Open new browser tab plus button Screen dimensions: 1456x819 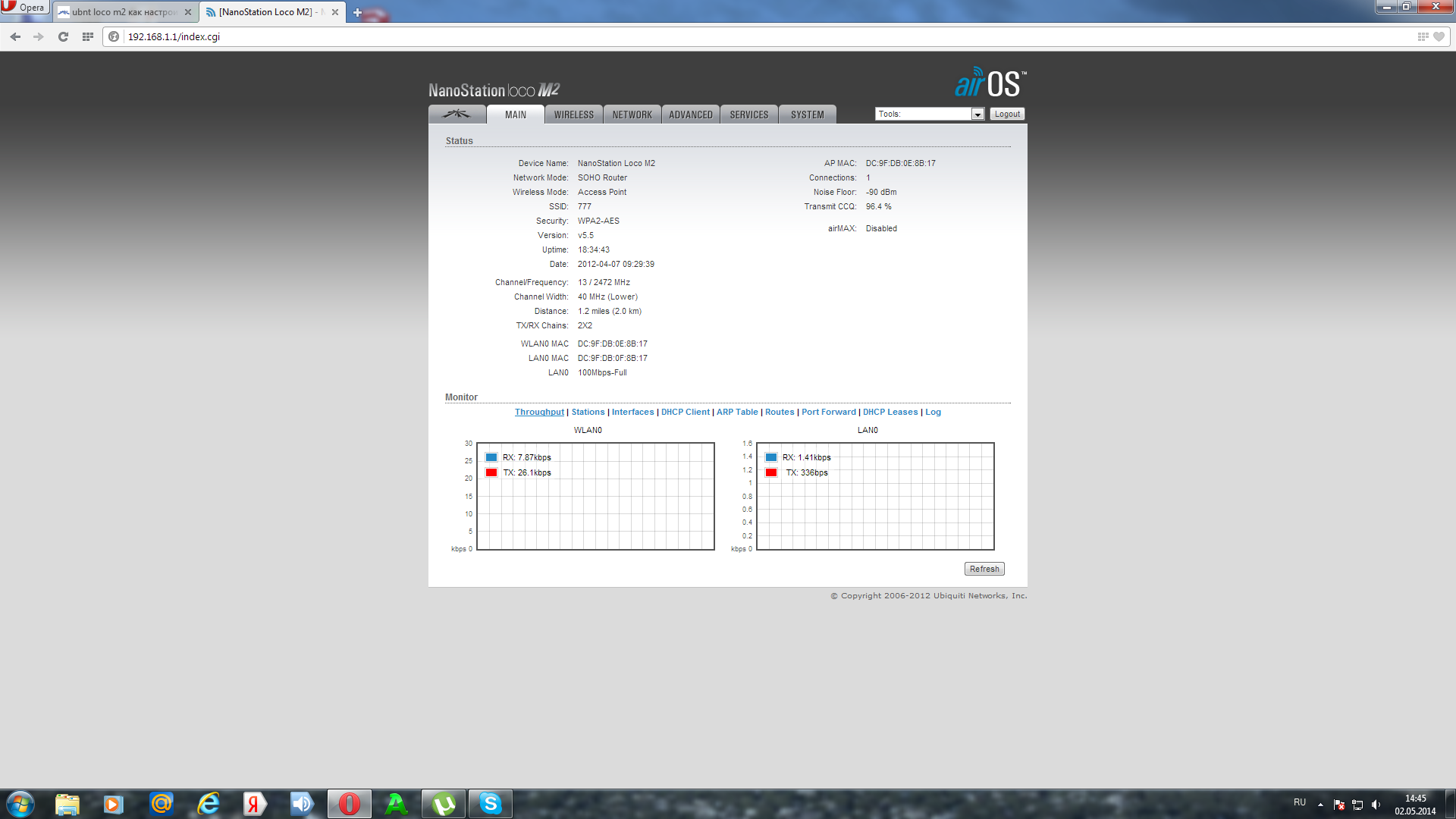pyautogui.click(x=357, y=12)
